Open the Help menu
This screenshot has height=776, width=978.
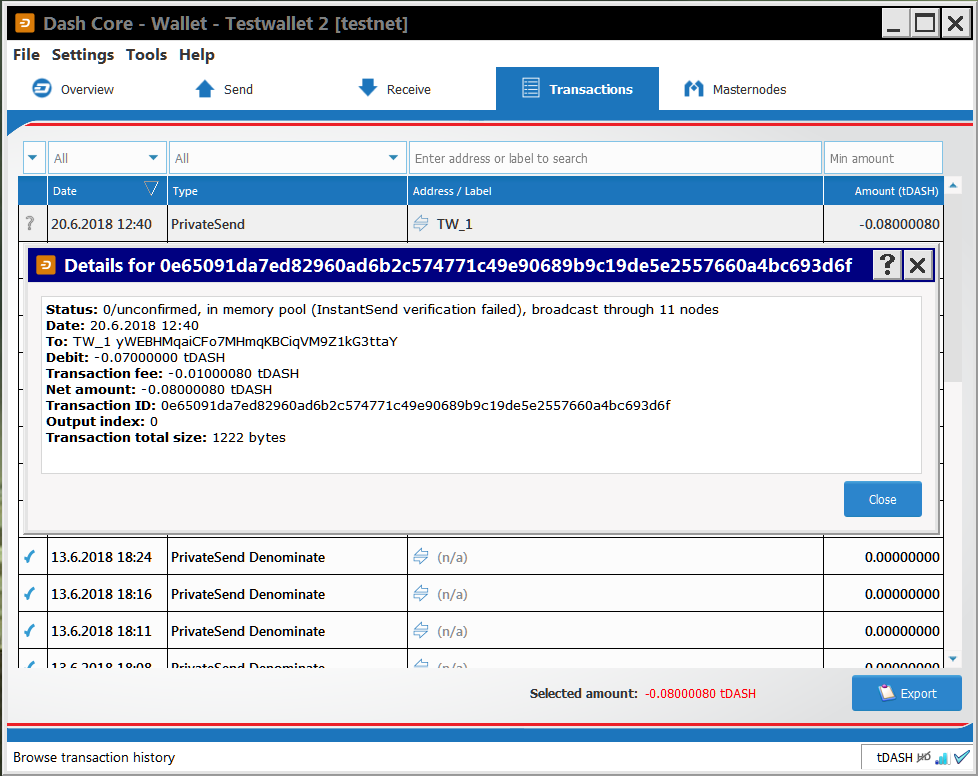coord(197,55)
